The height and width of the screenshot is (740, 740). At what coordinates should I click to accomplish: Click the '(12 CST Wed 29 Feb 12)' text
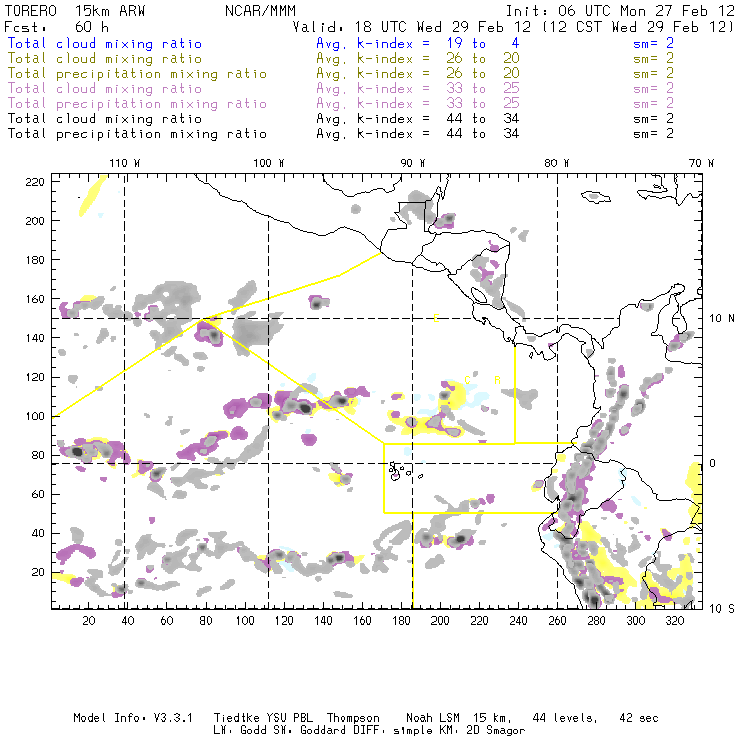(x=638, y=27)
